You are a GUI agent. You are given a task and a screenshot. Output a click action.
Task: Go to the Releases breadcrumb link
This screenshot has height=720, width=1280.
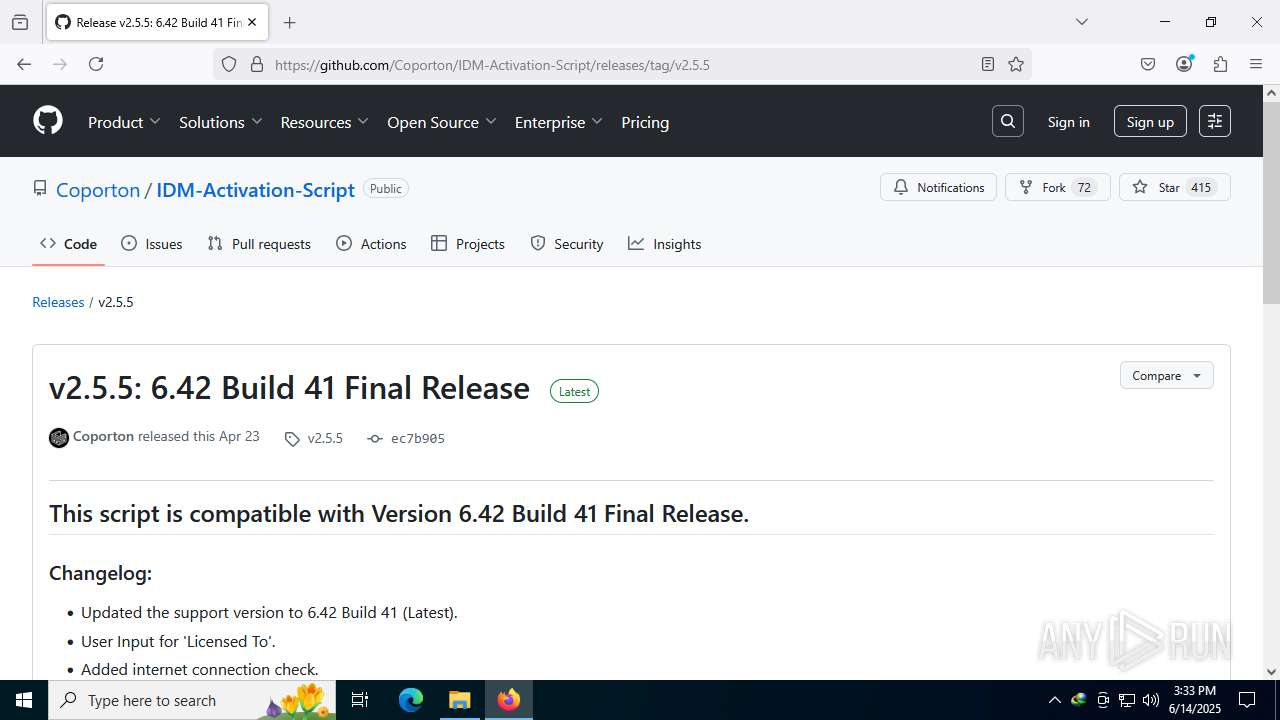point(58,302)
